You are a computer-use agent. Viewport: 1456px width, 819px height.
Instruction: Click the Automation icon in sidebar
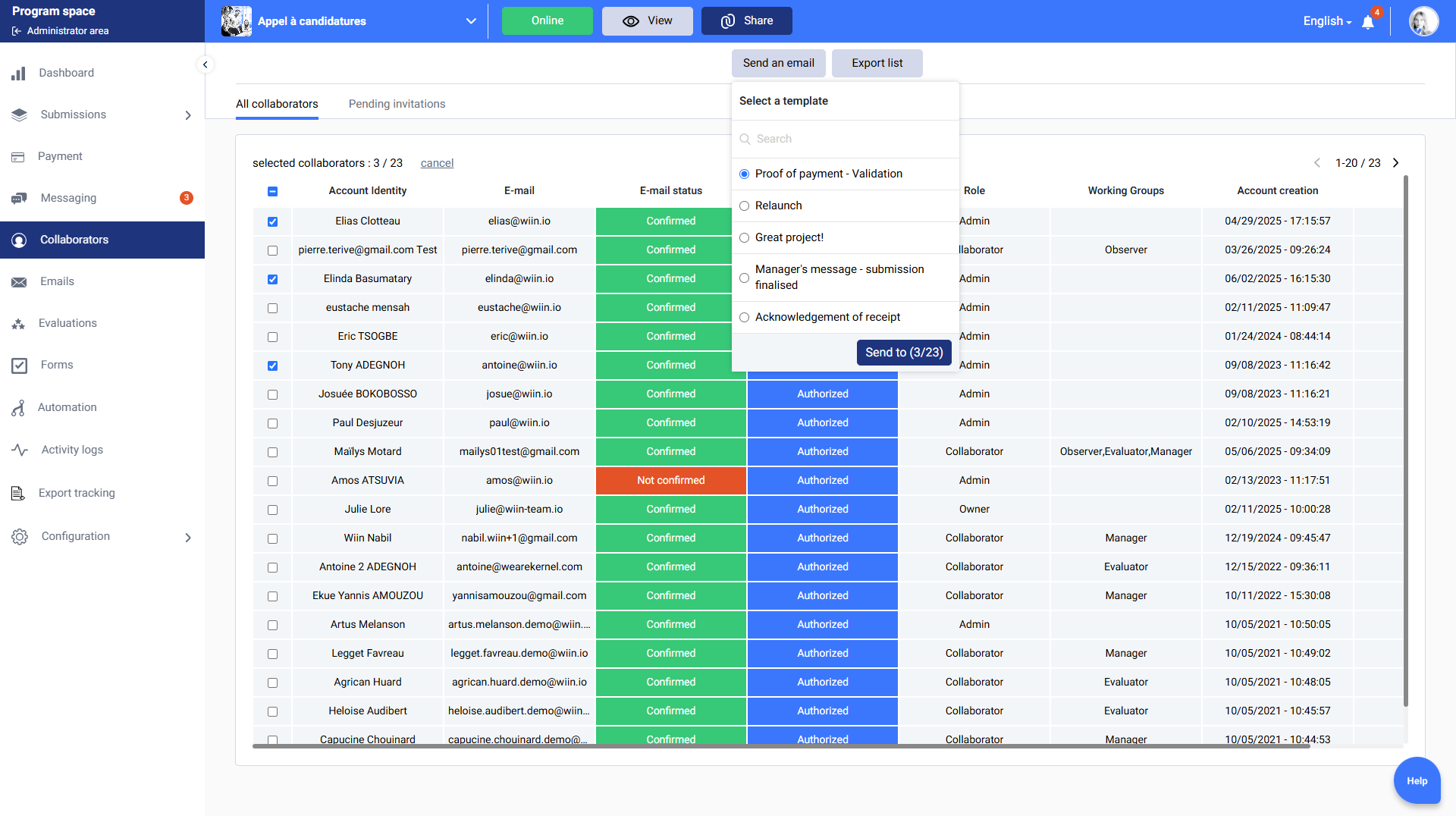coord(19,408)
